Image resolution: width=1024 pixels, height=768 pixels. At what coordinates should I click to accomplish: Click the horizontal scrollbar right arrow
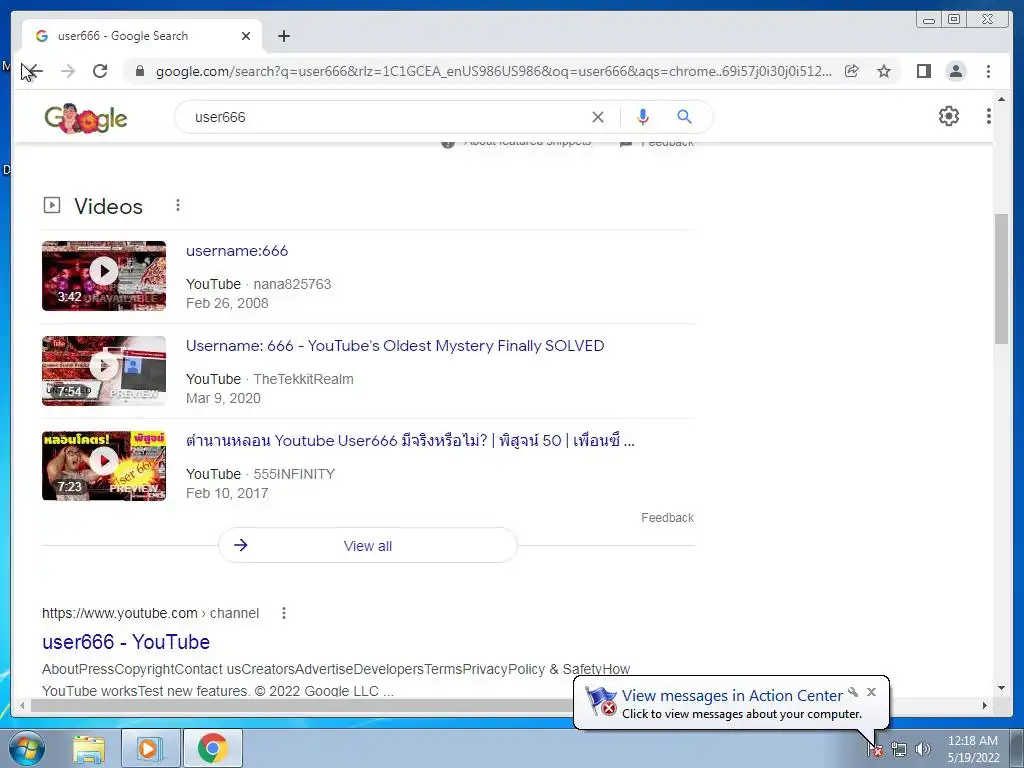tap(985, 705)
